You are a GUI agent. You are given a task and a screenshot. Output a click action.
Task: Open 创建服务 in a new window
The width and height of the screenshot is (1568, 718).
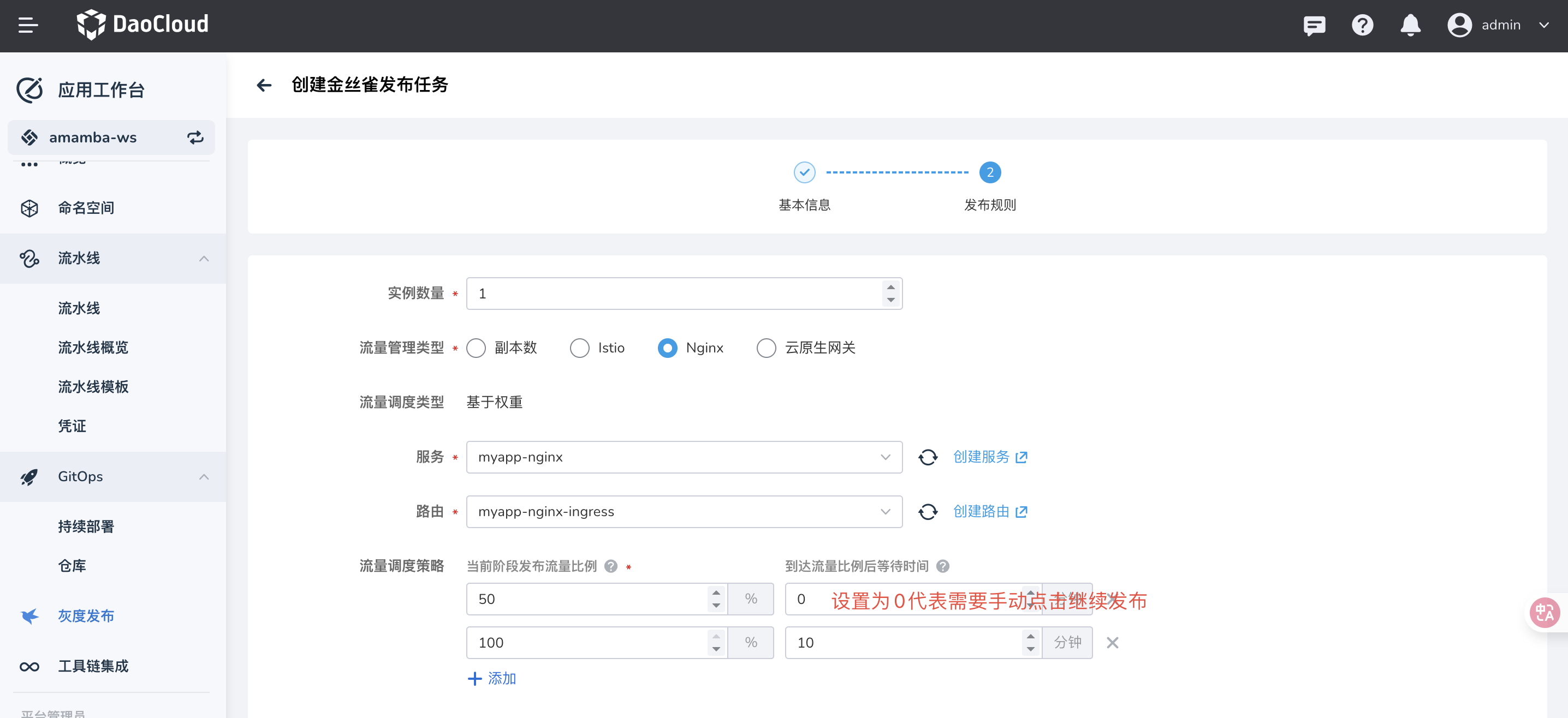pos(981,457)
